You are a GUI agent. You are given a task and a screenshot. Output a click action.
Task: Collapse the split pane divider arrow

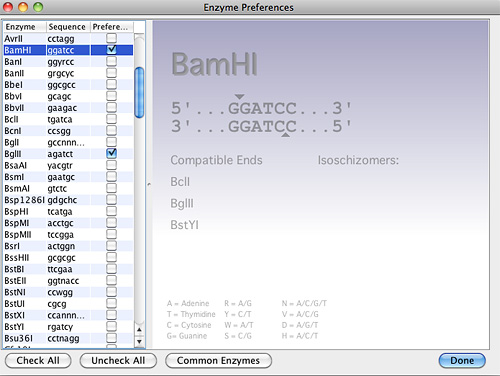click(149, 184)
